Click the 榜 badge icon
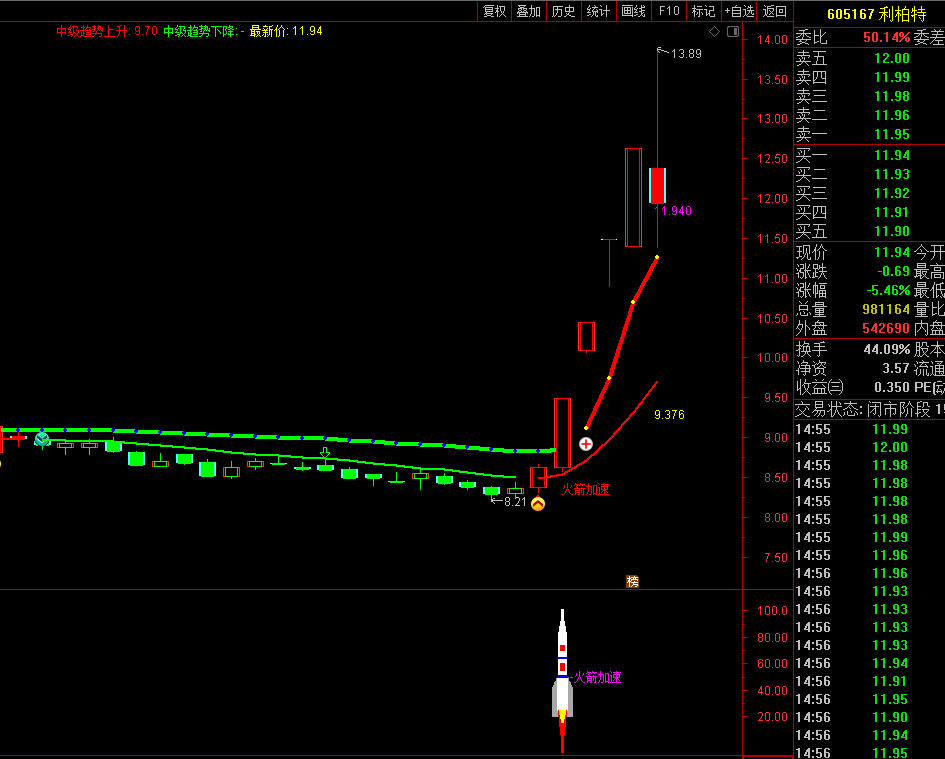Screen dimensions: 945x759 point(632,581)
